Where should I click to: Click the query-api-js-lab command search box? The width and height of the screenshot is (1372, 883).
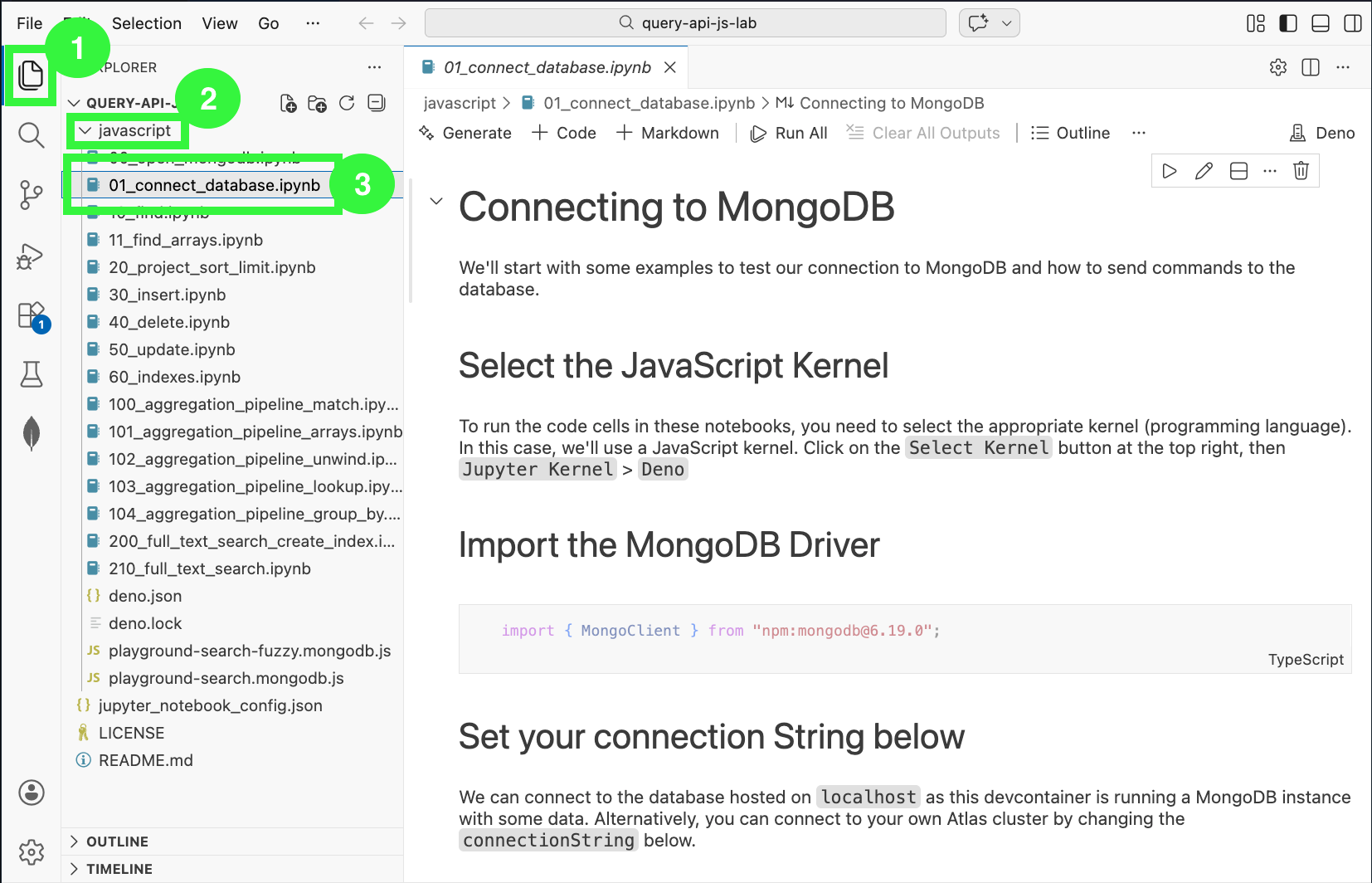coord(685,23)
